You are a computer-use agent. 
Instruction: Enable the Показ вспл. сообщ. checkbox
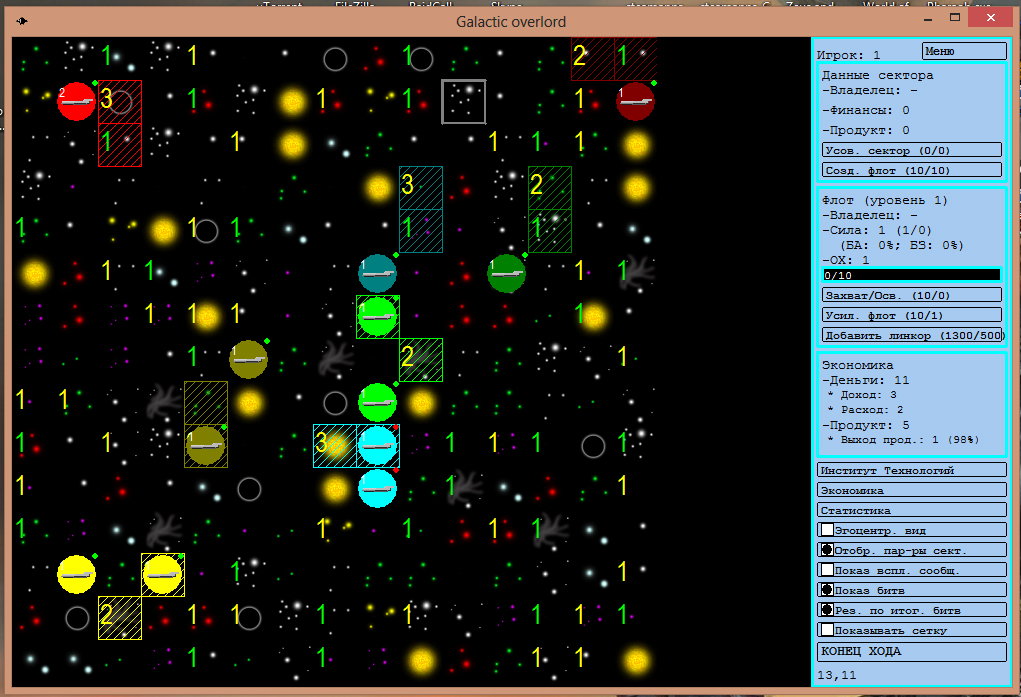click(827, 570)
